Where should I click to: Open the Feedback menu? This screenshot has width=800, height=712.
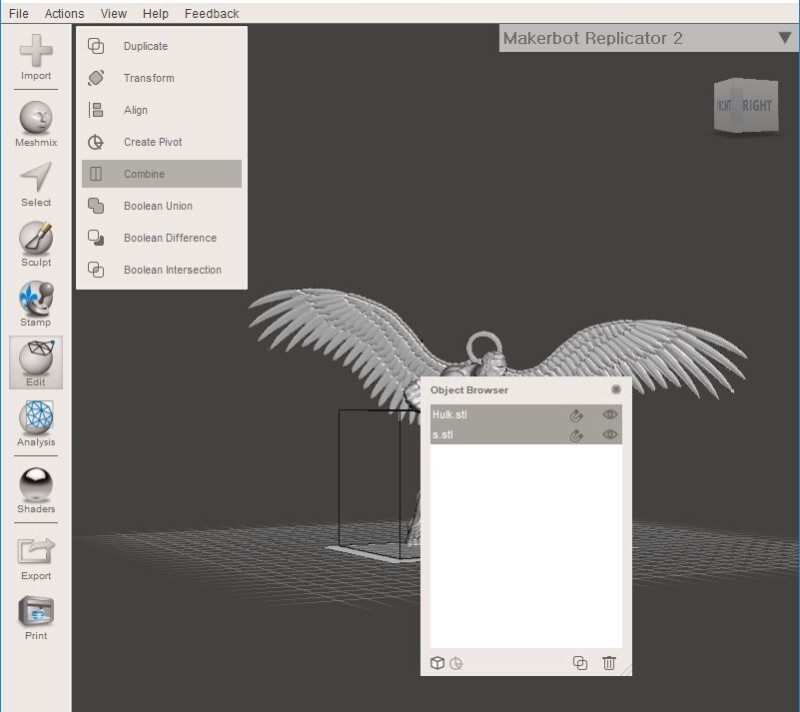click(212, 14)
